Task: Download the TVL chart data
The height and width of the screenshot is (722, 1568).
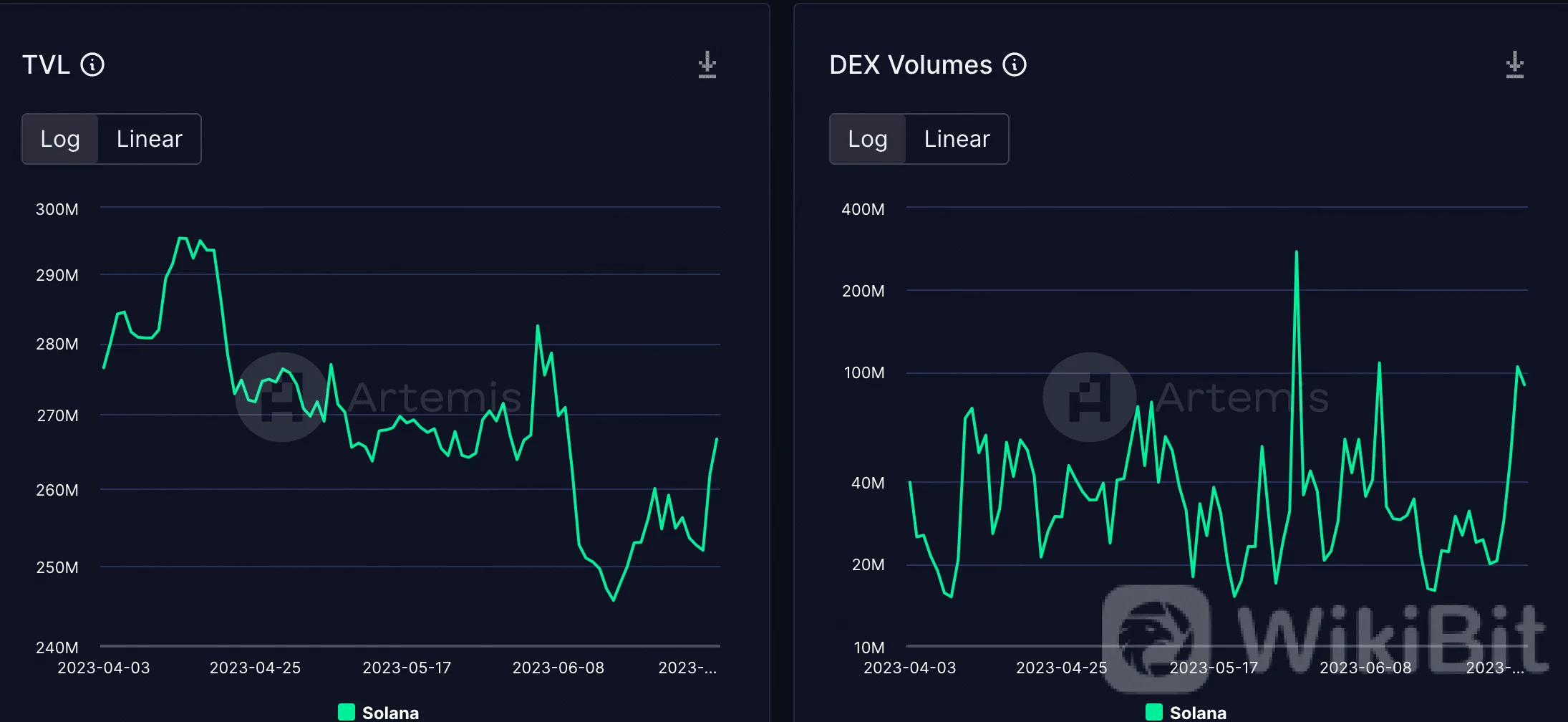Action: [x=707, y=64]
